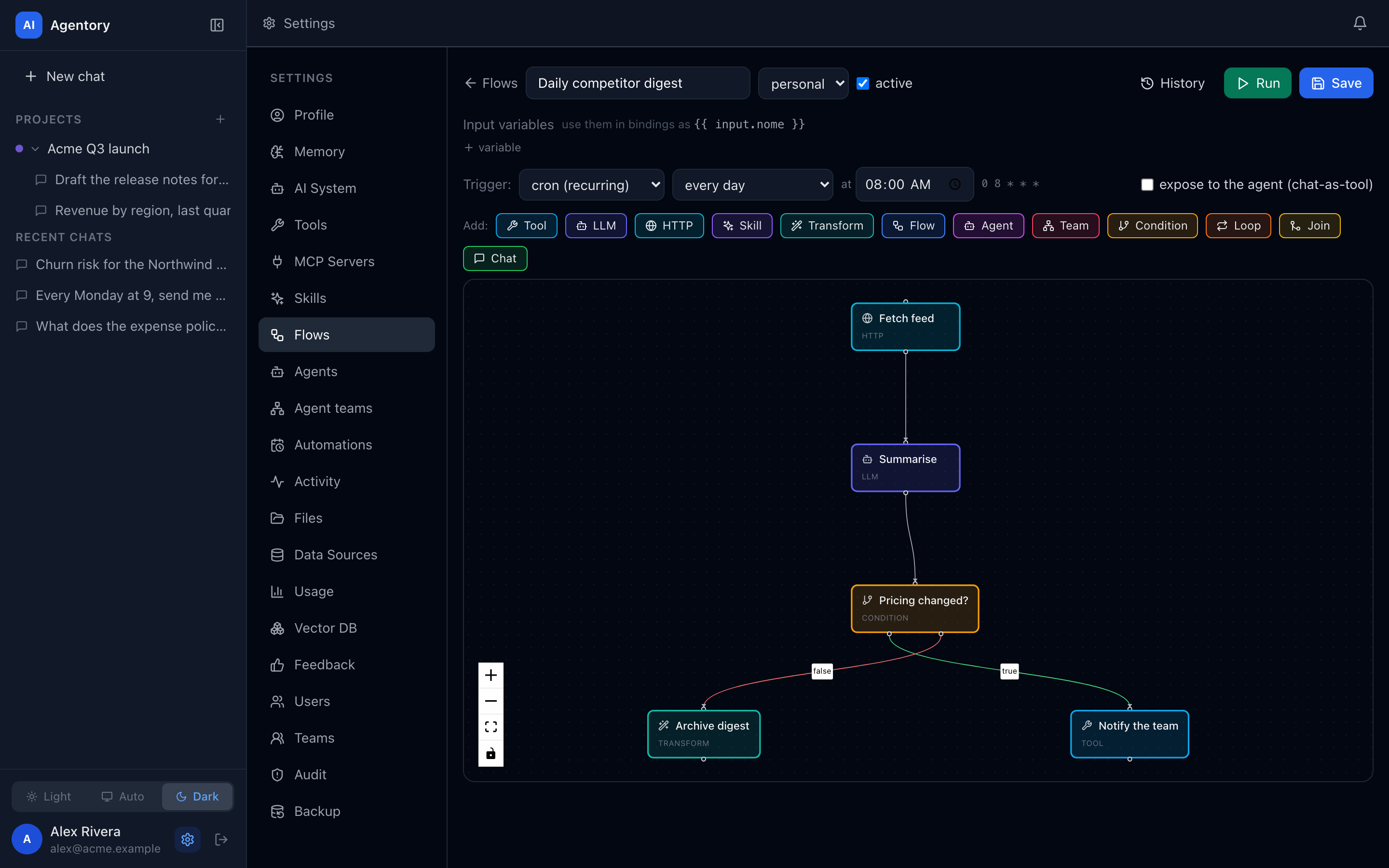The image size is (1389, 868).
Task: Fit flow canvas to view
Action: [x=491, y=727]
